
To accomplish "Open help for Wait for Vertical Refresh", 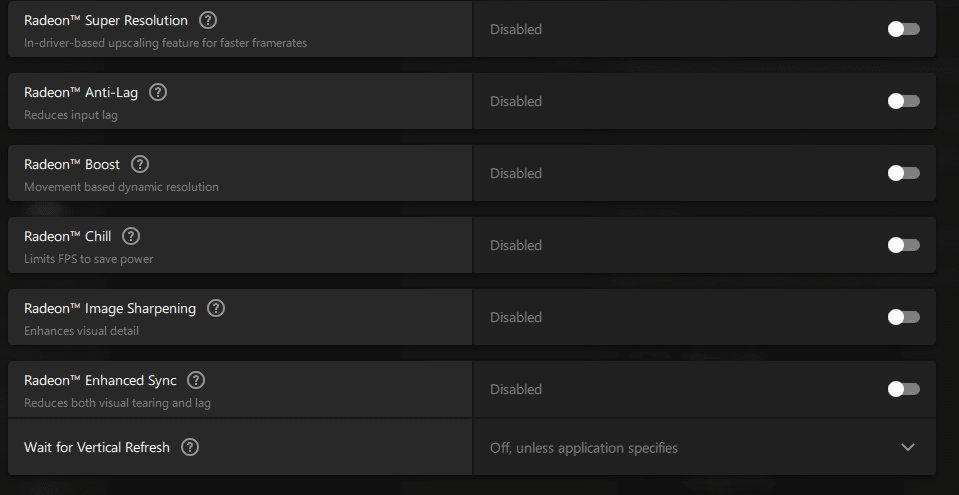I will (x=190, y=447).
